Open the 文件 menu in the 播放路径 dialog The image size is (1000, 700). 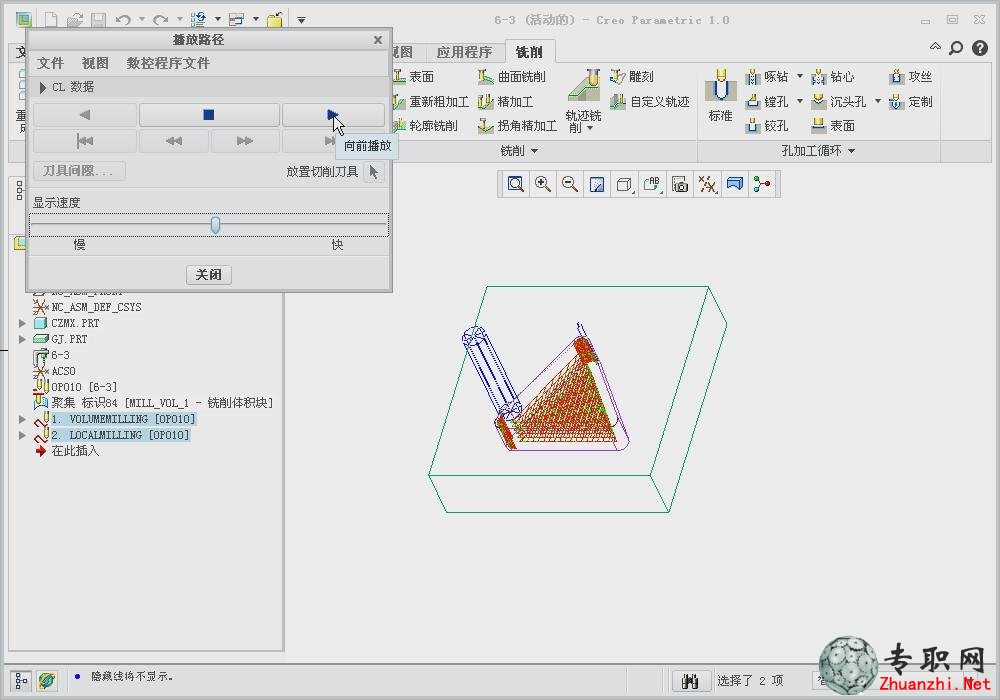pyautogui.click(x=50, y=63)
